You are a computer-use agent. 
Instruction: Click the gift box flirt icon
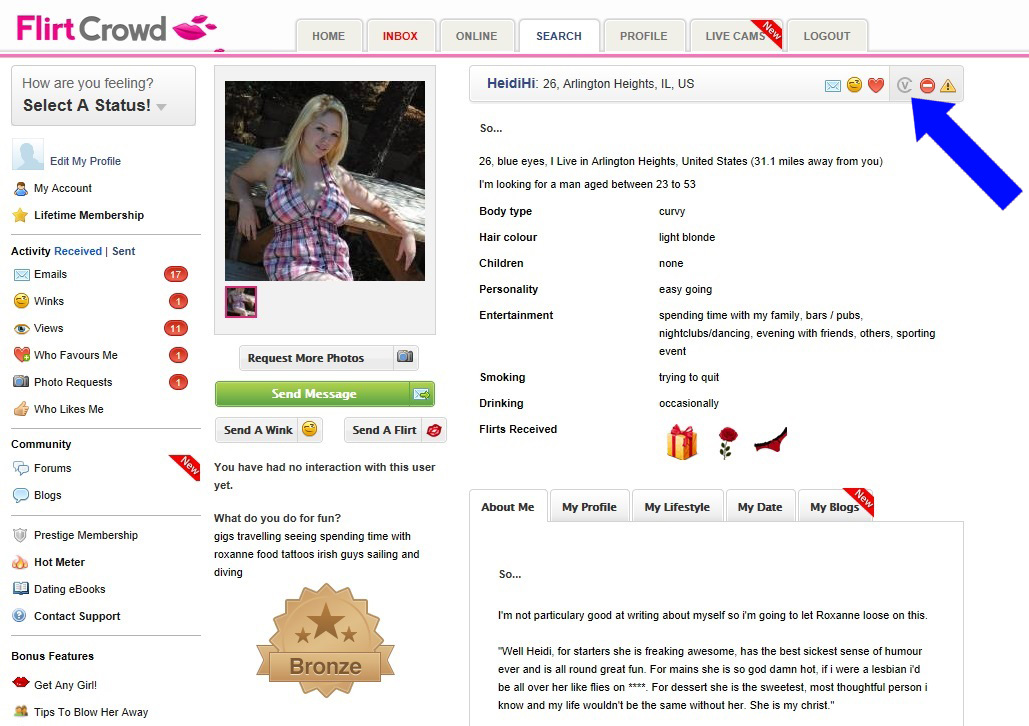click(681, 442)
